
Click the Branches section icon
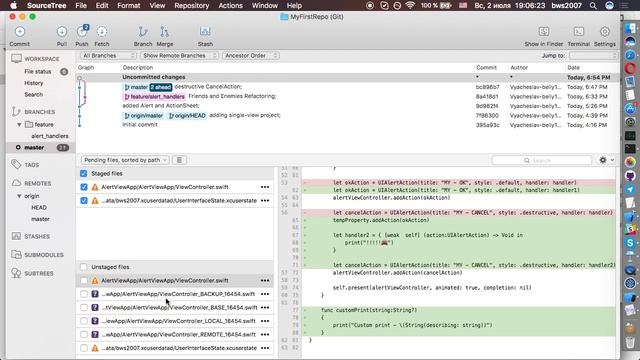pos(16,111)
